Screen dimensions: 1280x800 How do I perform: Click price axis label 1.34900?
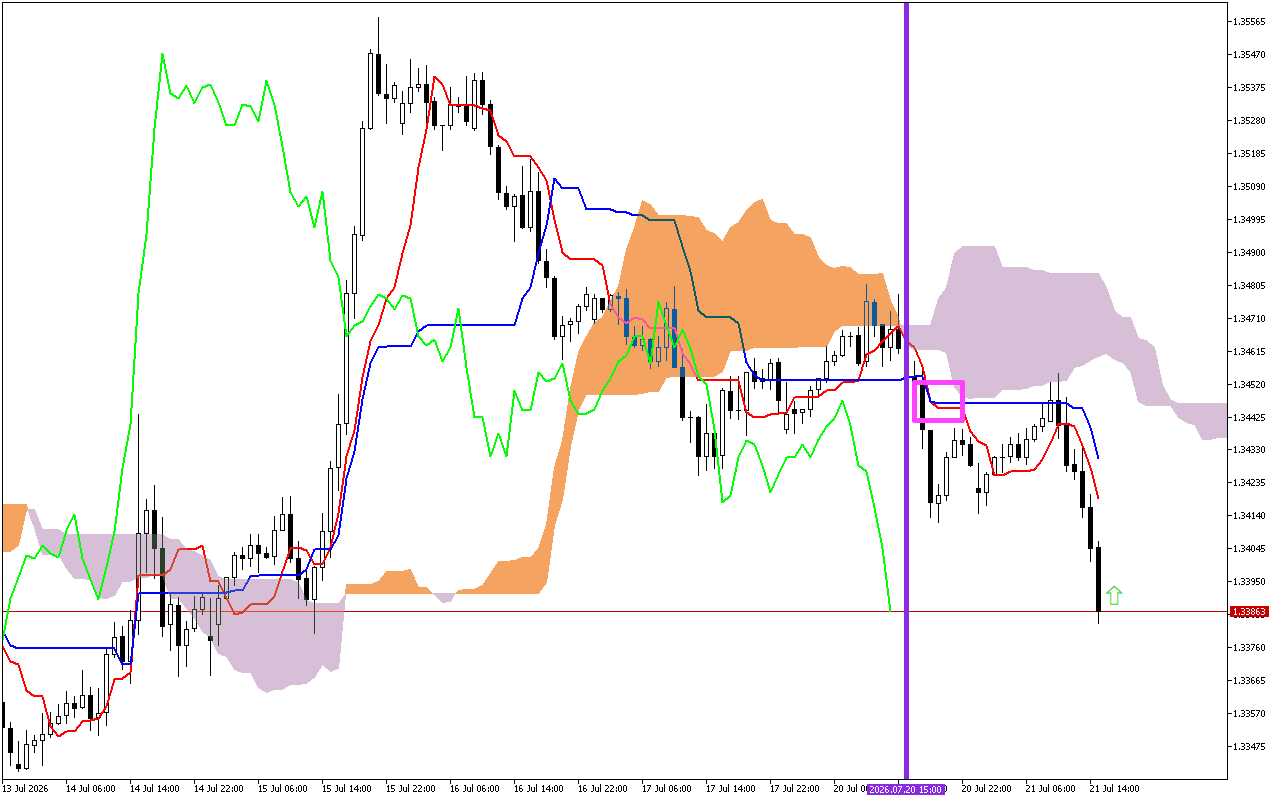pos(1250,252)
